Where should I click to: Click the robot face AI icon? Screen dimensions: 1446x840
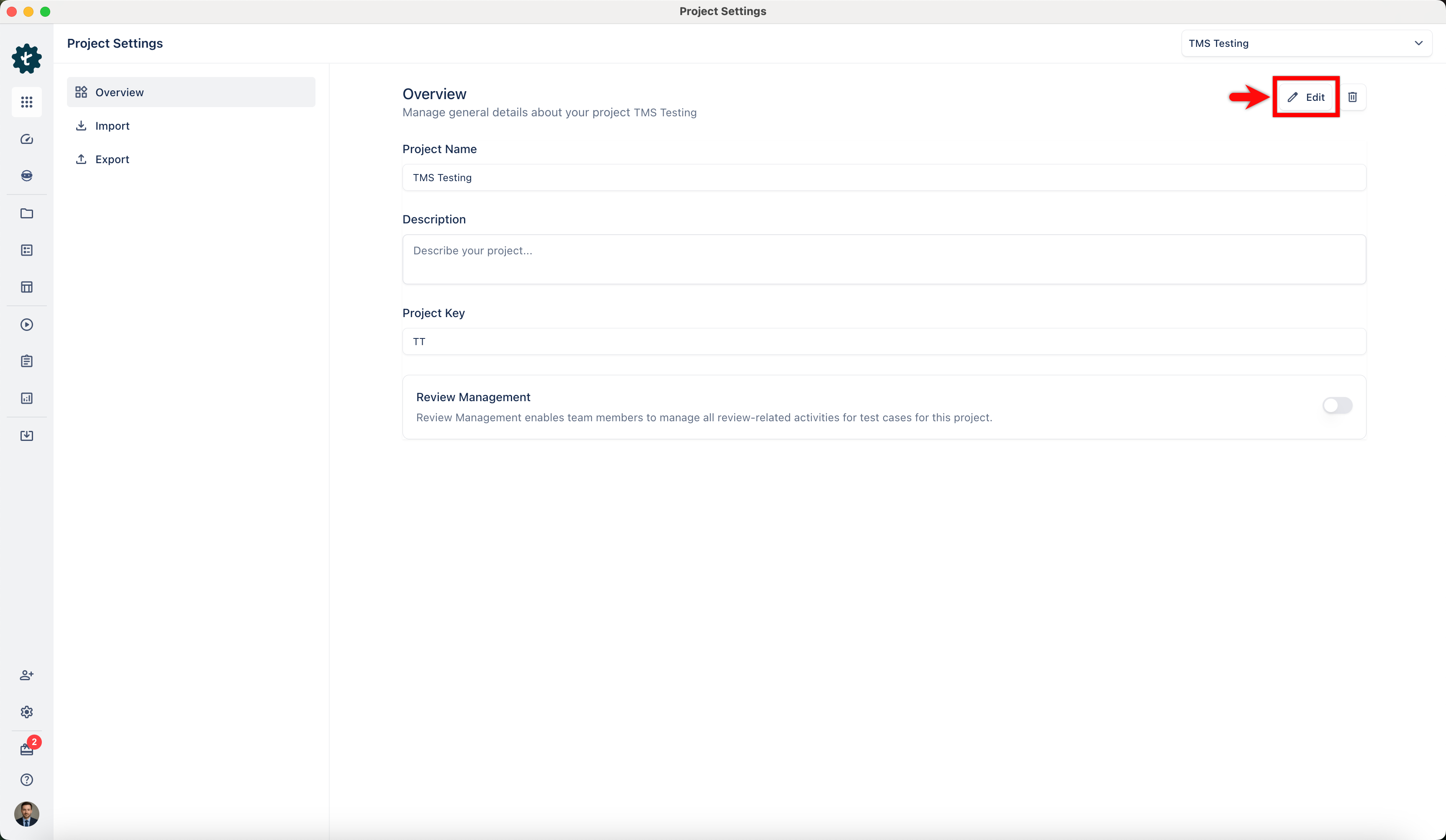tap(26, 176)
